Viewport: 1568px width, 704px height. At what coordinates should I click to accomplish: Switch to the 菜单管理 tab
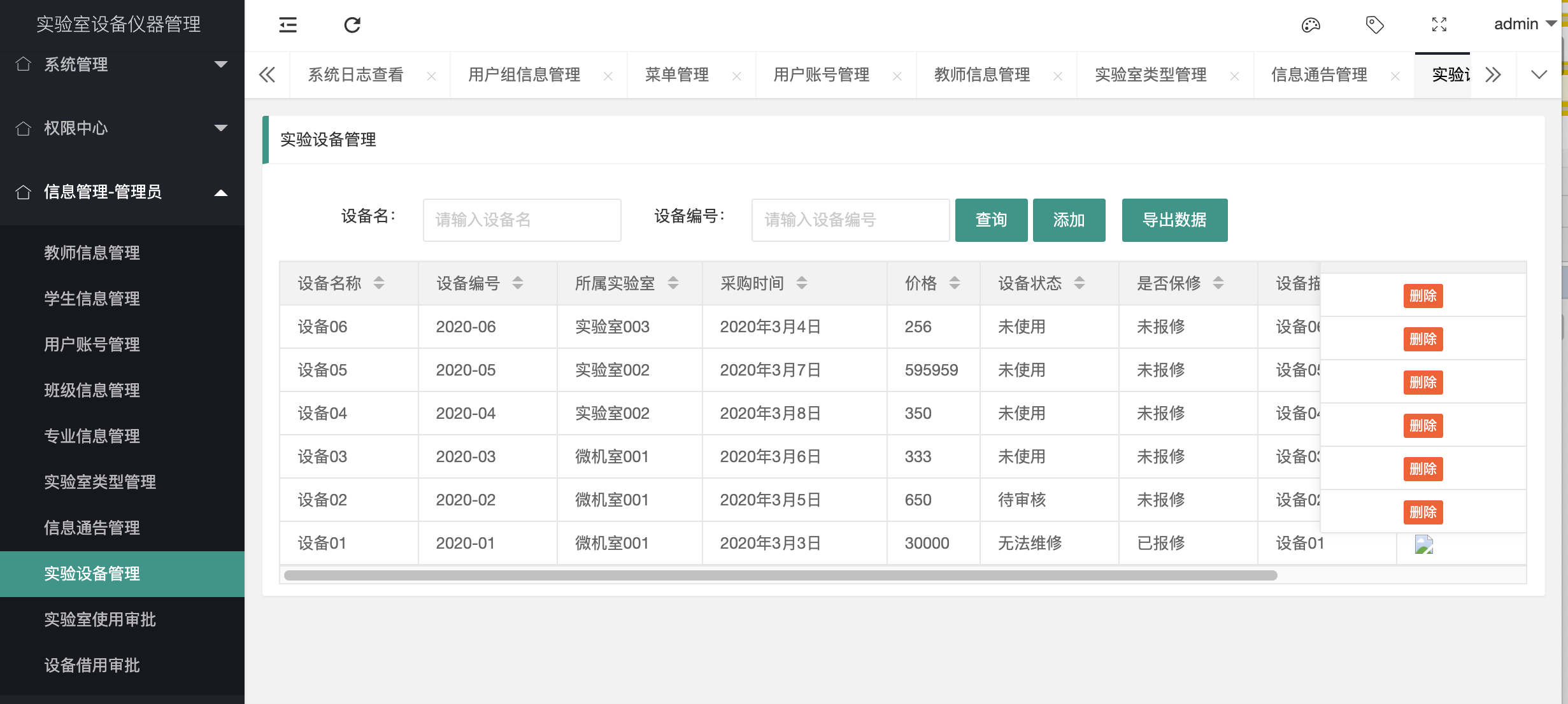point(675,74)
